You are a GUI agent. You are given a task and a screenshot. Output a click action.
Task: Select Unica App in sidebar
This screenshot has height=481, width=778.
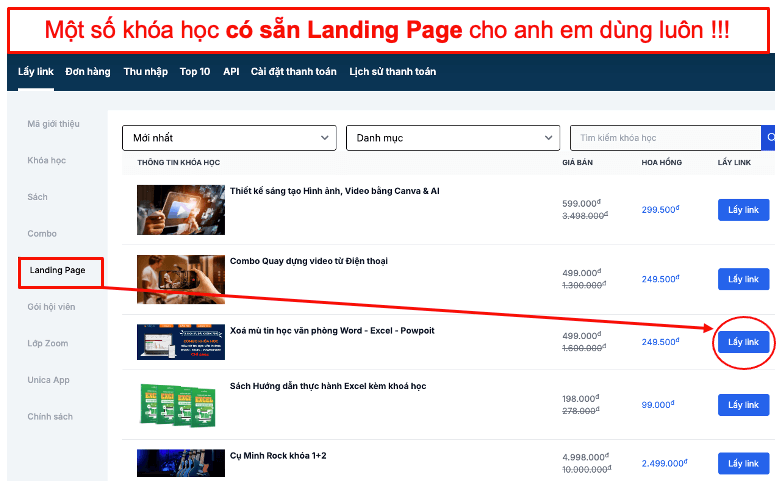click(49, 380)
